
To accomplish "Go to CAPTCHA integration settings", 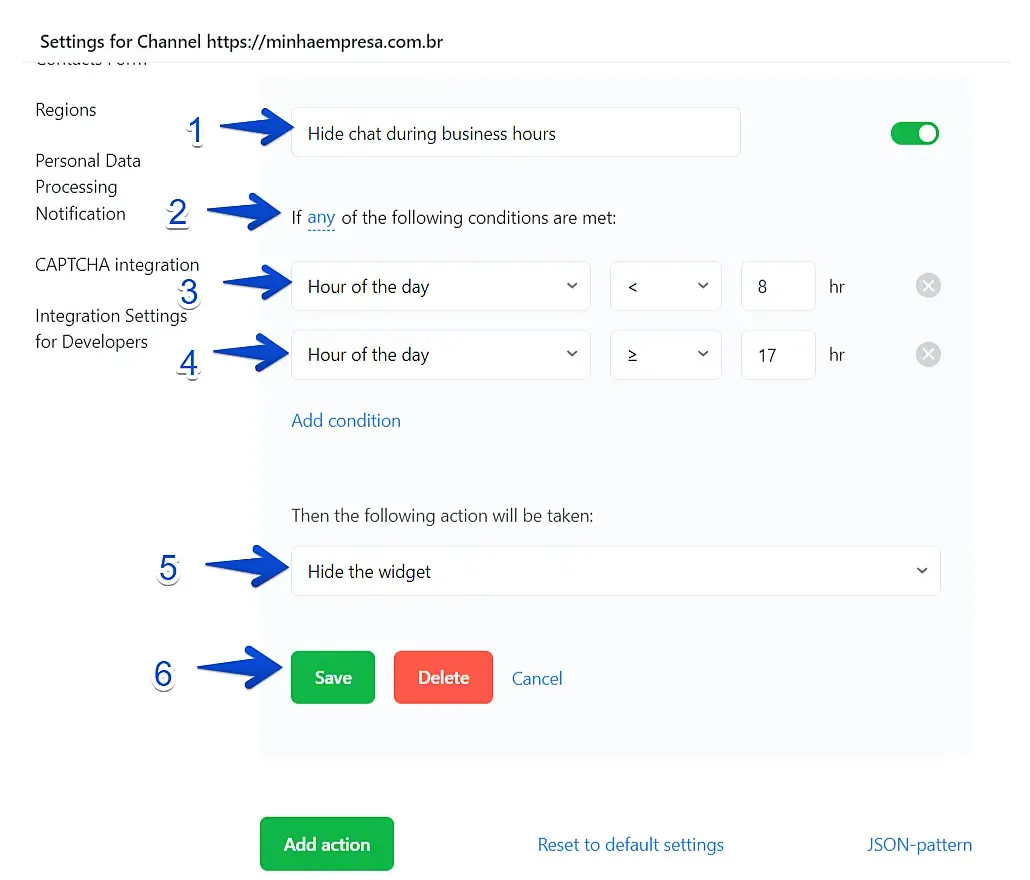I will click(117, 265).
